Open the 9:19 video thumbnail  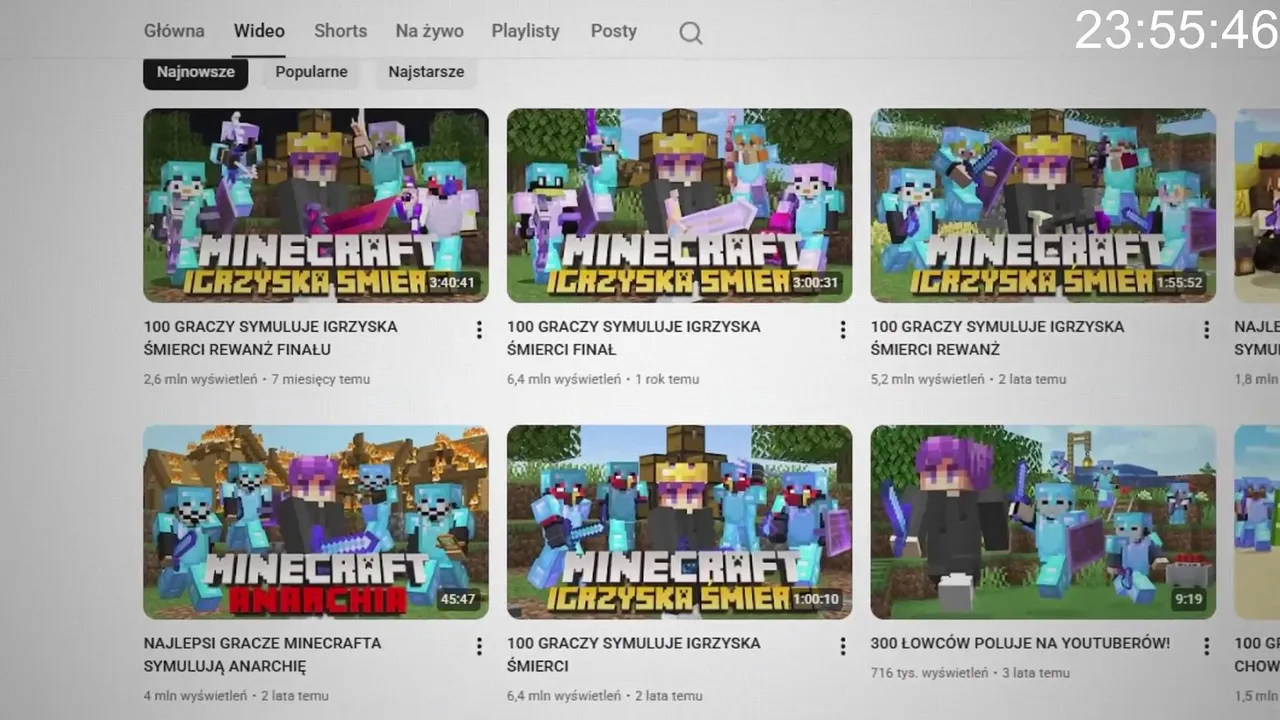pos(1044,522)
